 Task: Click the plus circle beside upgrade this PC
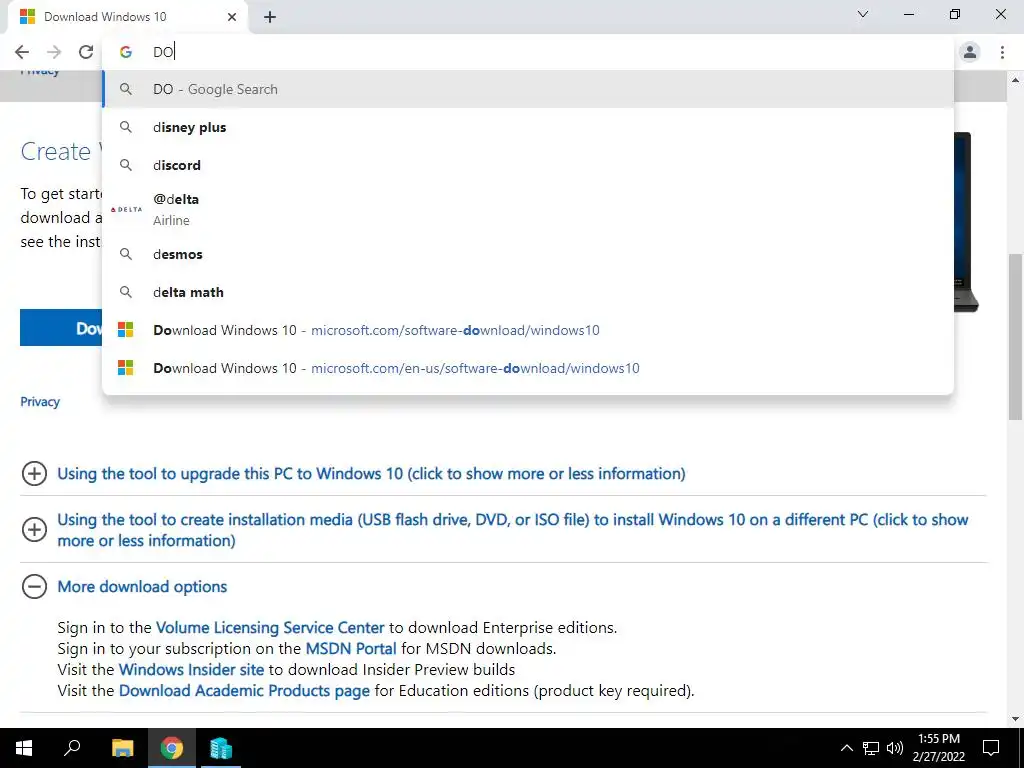pos(34,473)
